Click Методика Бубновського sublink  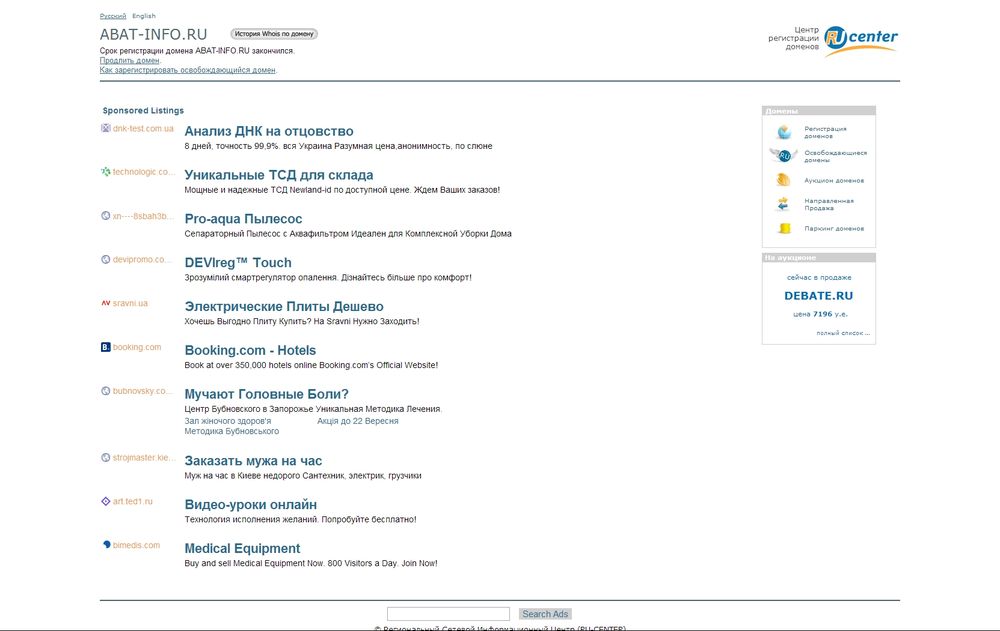[x=232, y=431]
